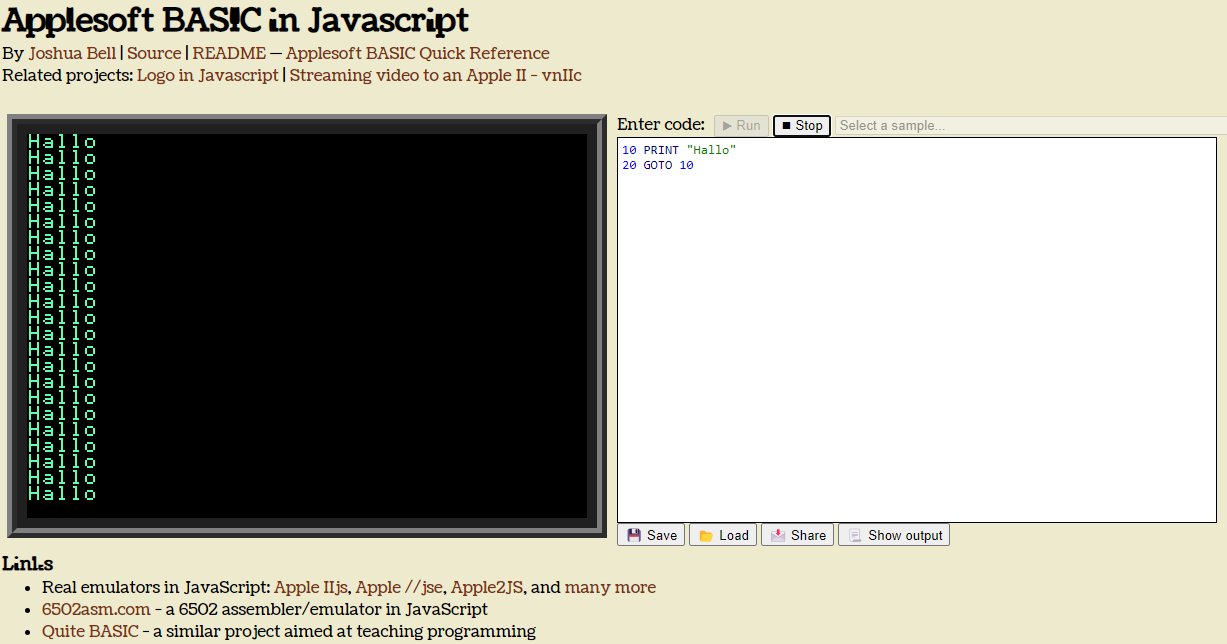
Task: Visit the Apple IIjs emulator link
Action: pyautogui.click(x=310, y=587)
